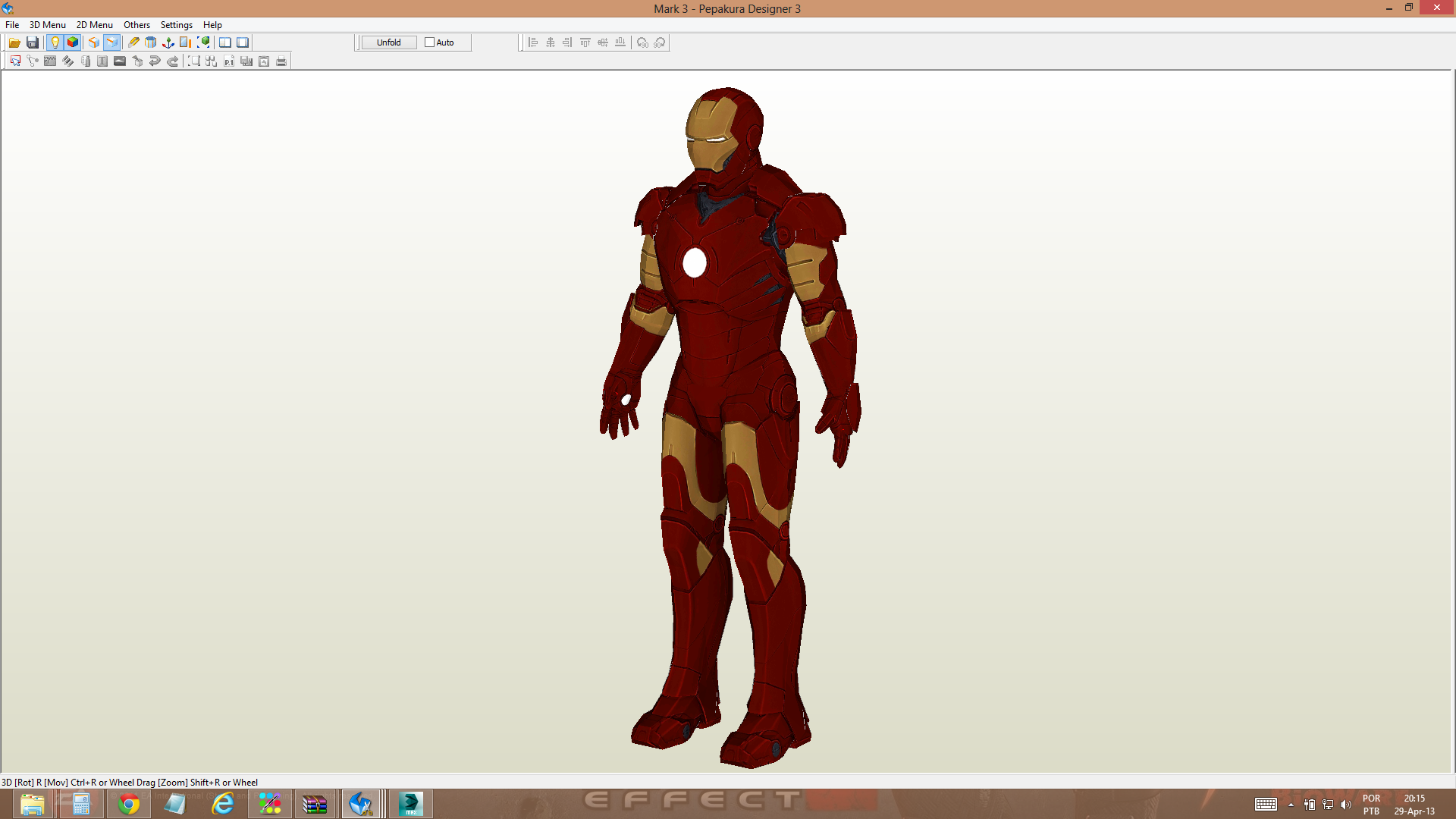Open Calculator from the taskbar
Screen dimensions: 1456x819
click(x=81, y=804)
